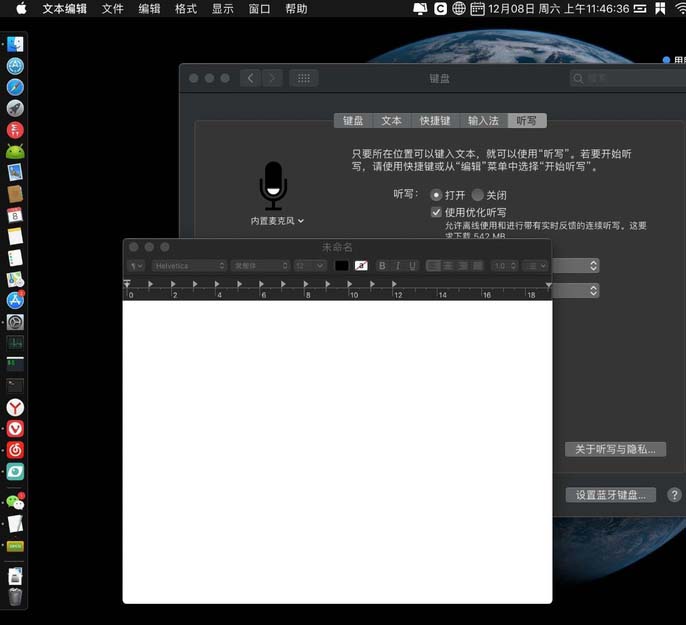Open the text background color swatch

tap(361, 266)
